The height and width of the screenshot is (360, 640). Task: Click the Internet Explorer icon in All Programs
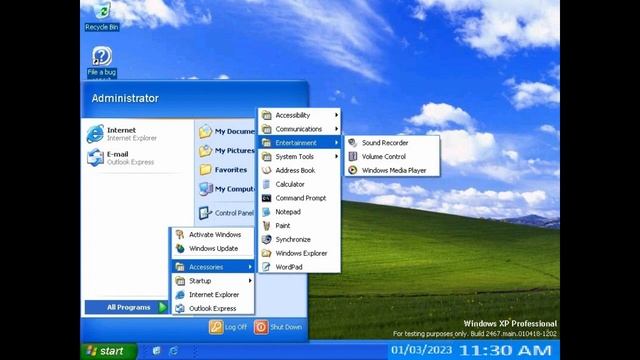(x=180, y=295)
